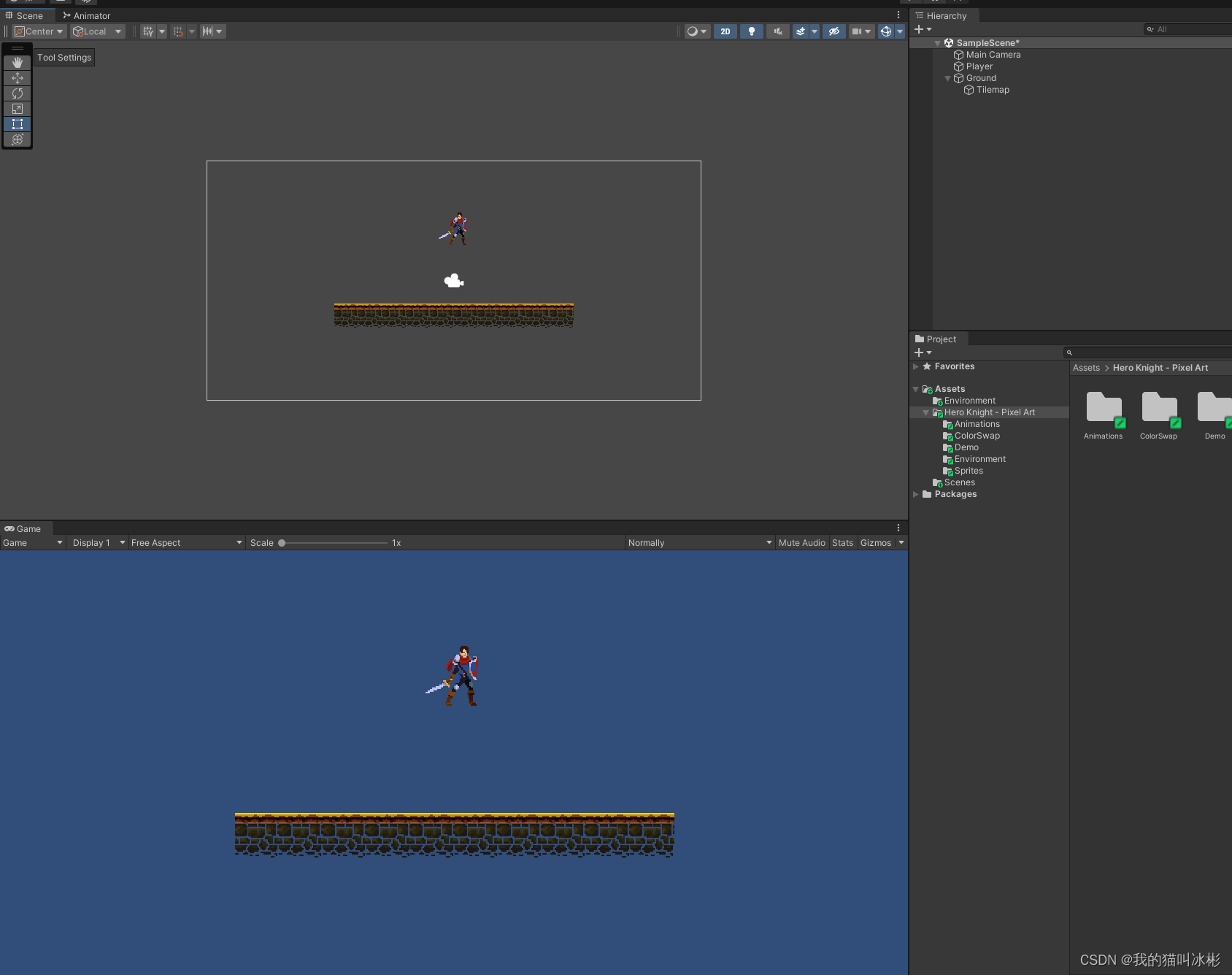Open scene effects dropdown arrow
The width and height of the screenshot is (1232, 975).
coord(815,31)
